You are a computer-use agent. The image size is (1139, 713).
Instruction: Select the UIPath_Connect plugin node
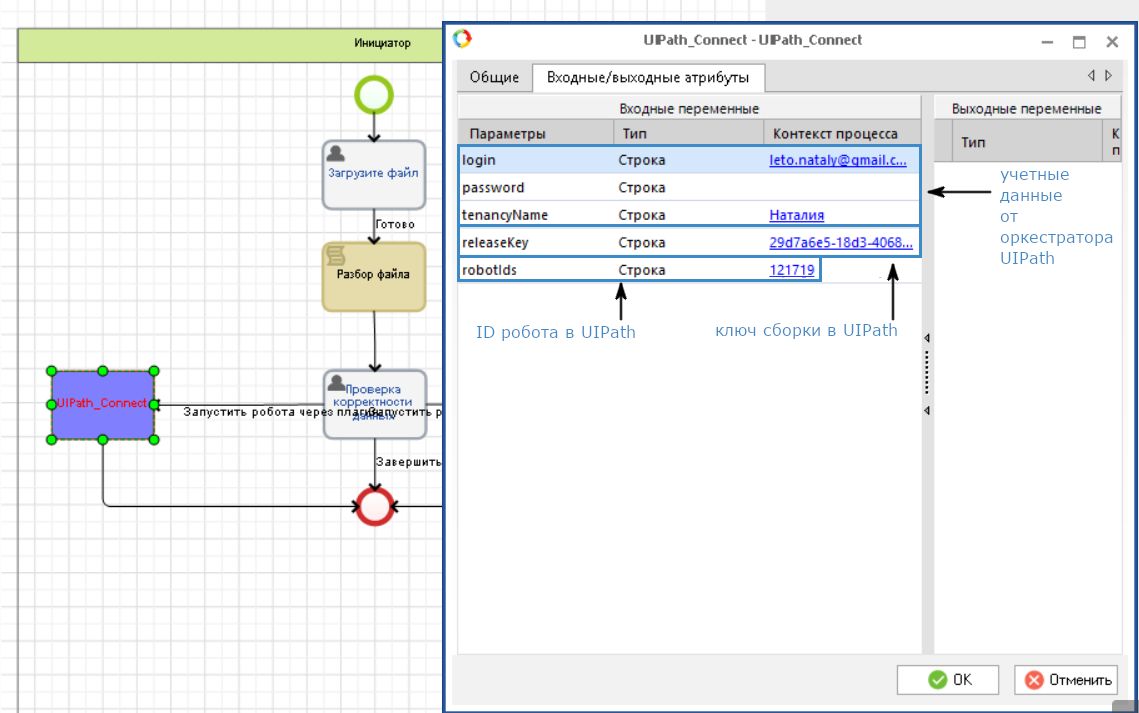102,404
